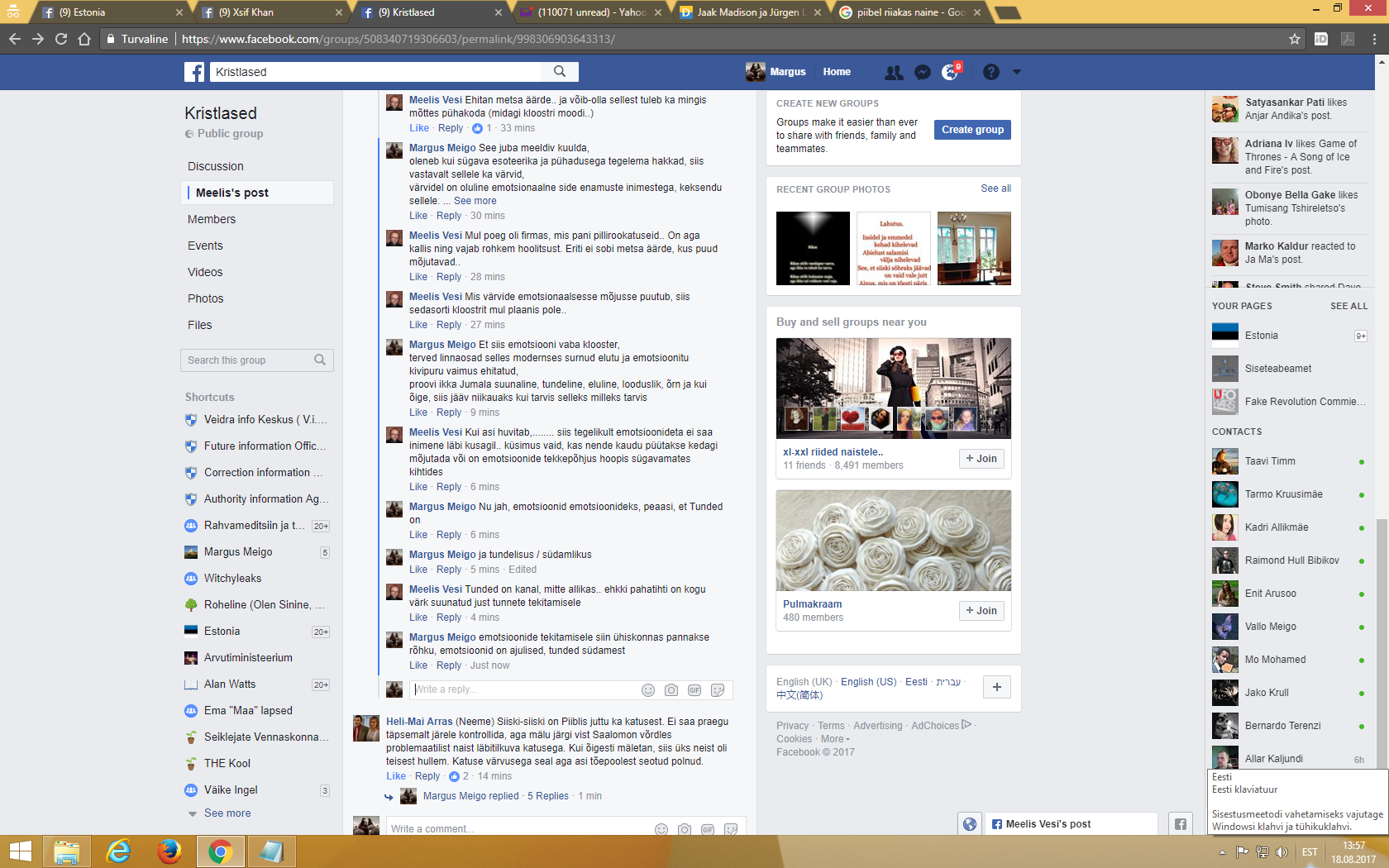Open friend requests icon in top bar
Screen dimensions: 1389x868
click(894, 73)
